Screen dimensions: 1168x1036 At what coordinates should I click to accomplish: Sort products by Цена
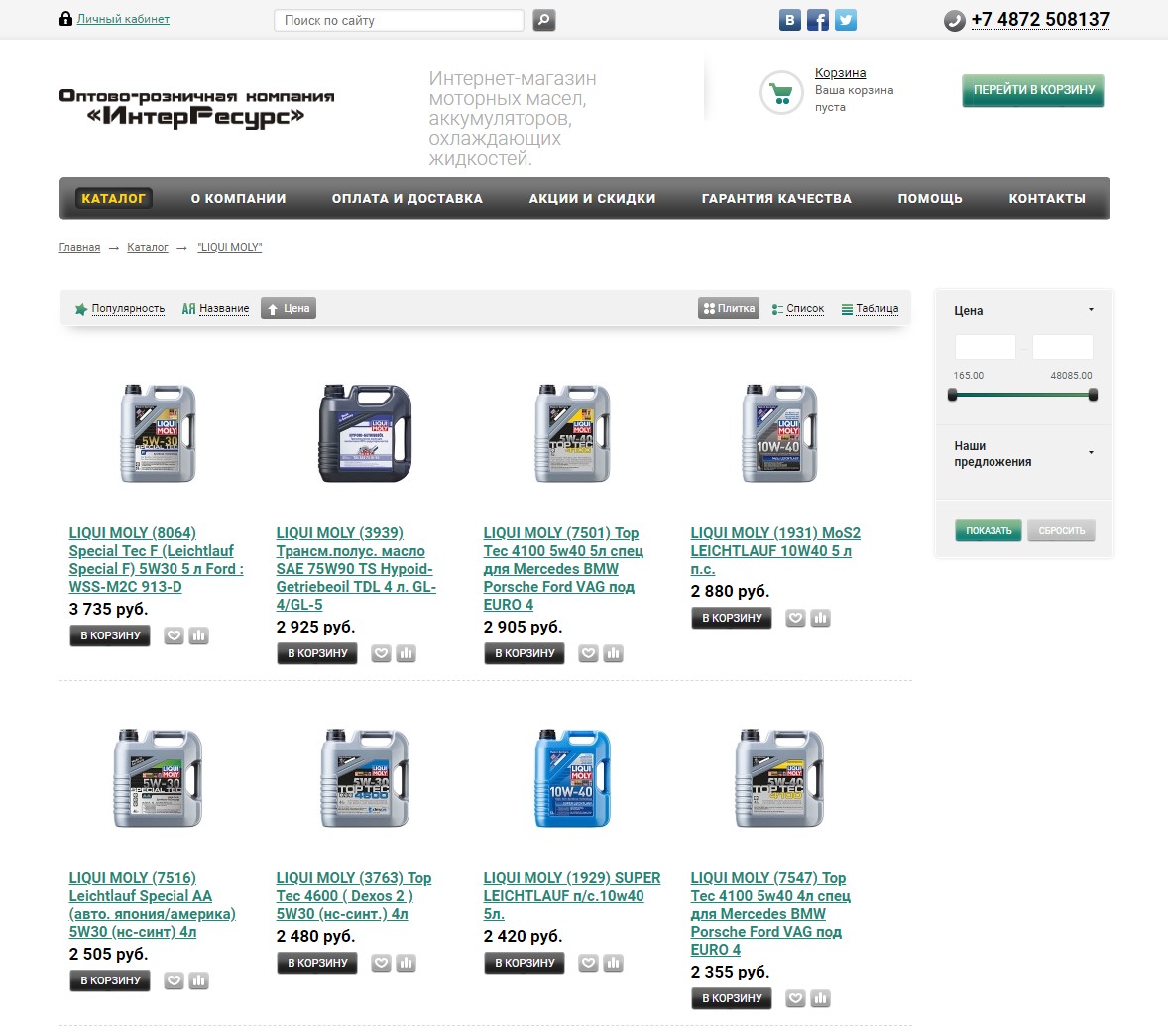289,309
